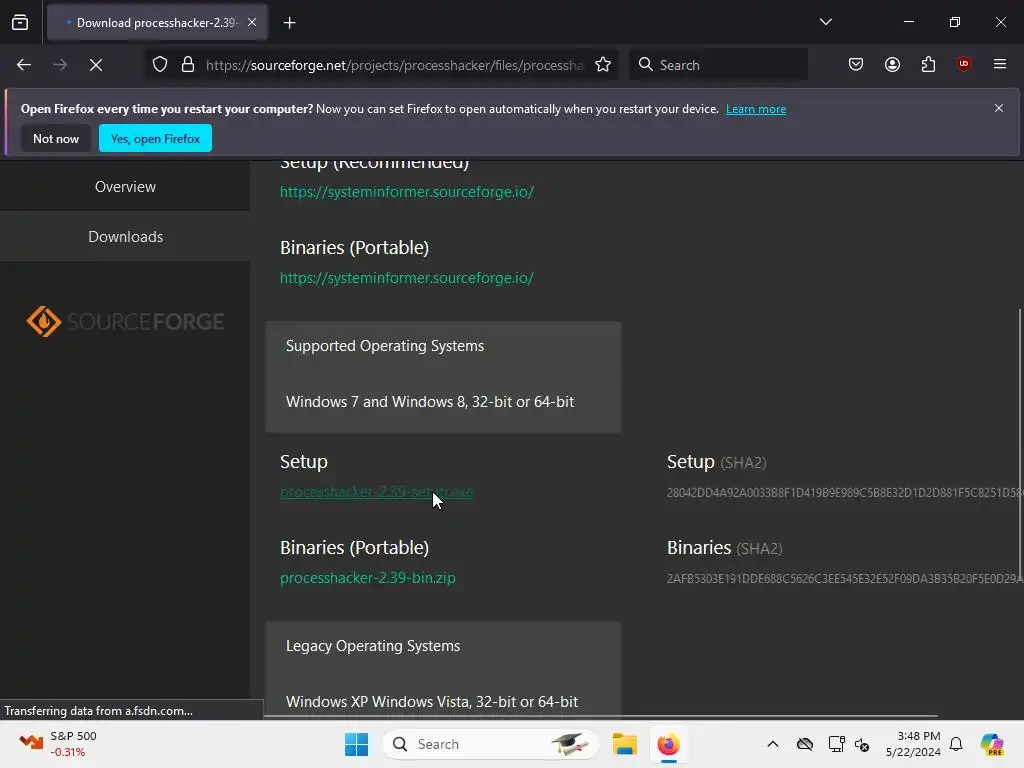The width and height of the screenshot is (1024, 768).
Task: Click the taskbar Search box
Action: pos(490,744)
